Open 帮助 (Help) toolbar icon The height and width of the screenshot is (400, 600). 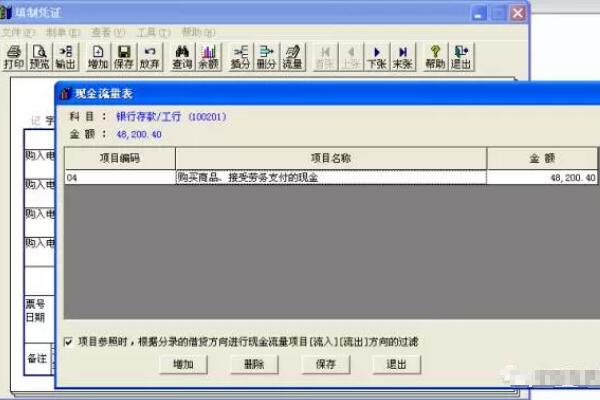434,56
